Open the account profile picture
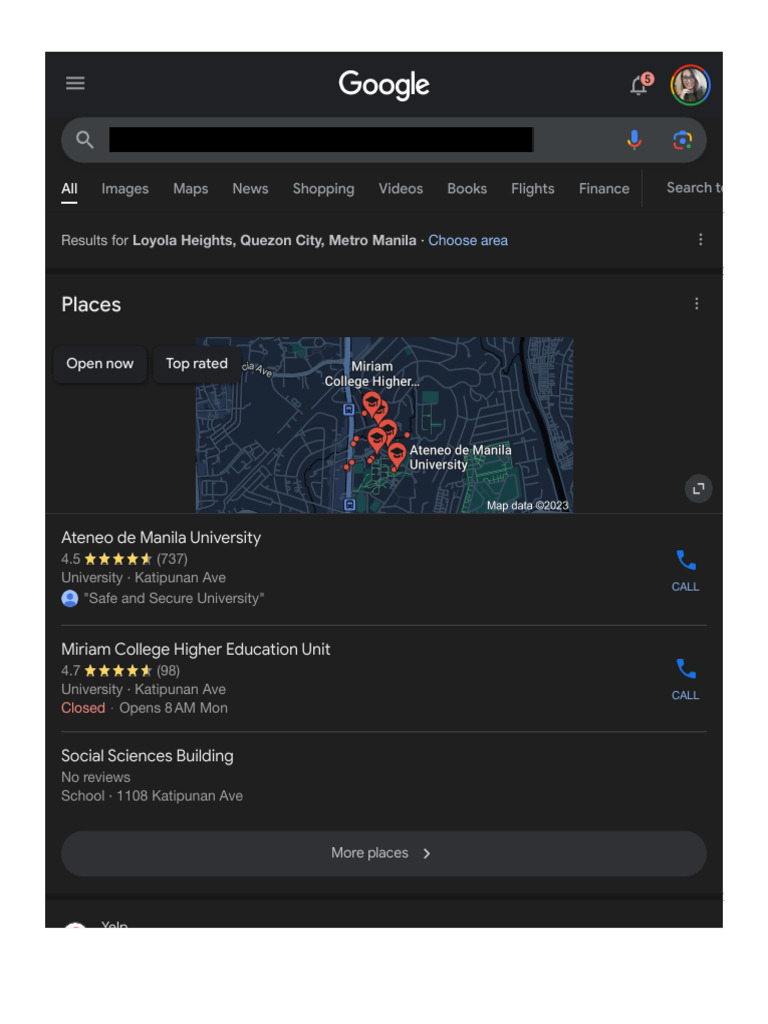Viewport: 768px width, 1024px height. click(x=690, y=85)
